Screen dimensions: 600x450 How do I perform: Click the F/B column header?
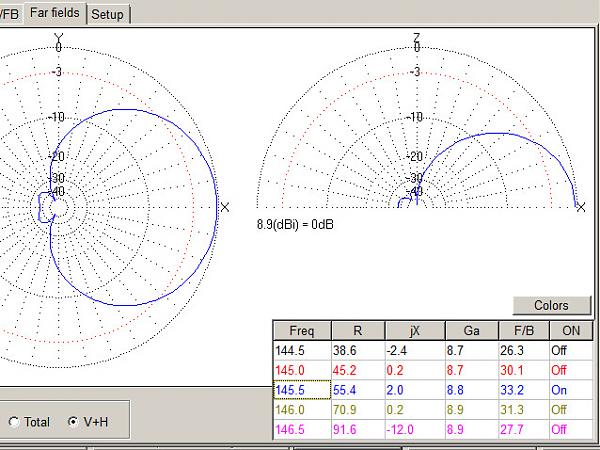[x=523, y=331]
